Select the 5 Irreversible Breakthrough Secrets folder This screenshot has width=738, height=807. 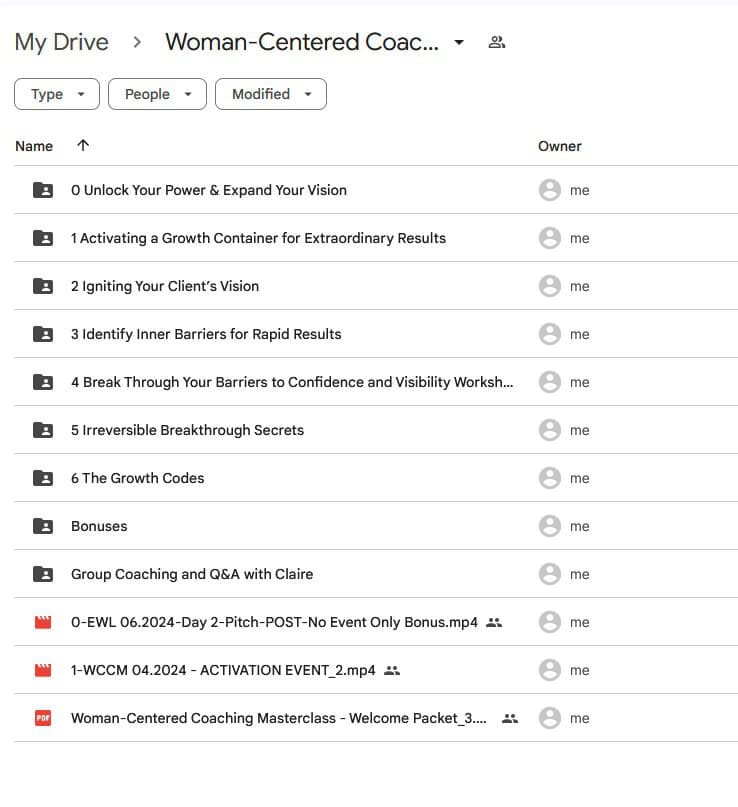(x=187, y=430)
